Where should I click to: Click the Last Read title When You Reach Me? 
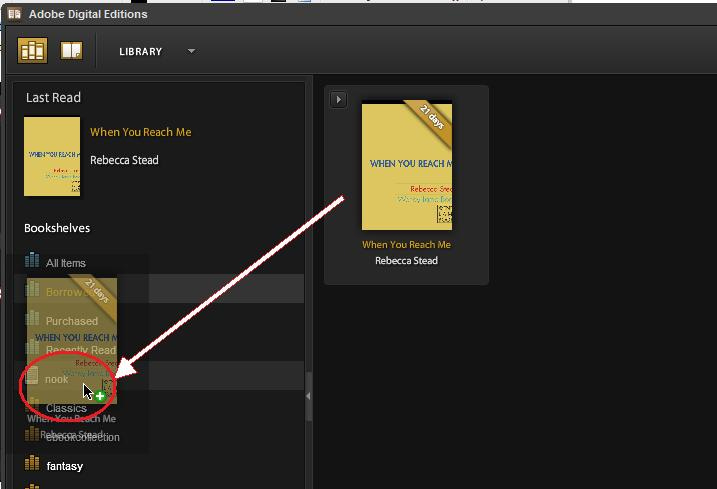point(140,132)
